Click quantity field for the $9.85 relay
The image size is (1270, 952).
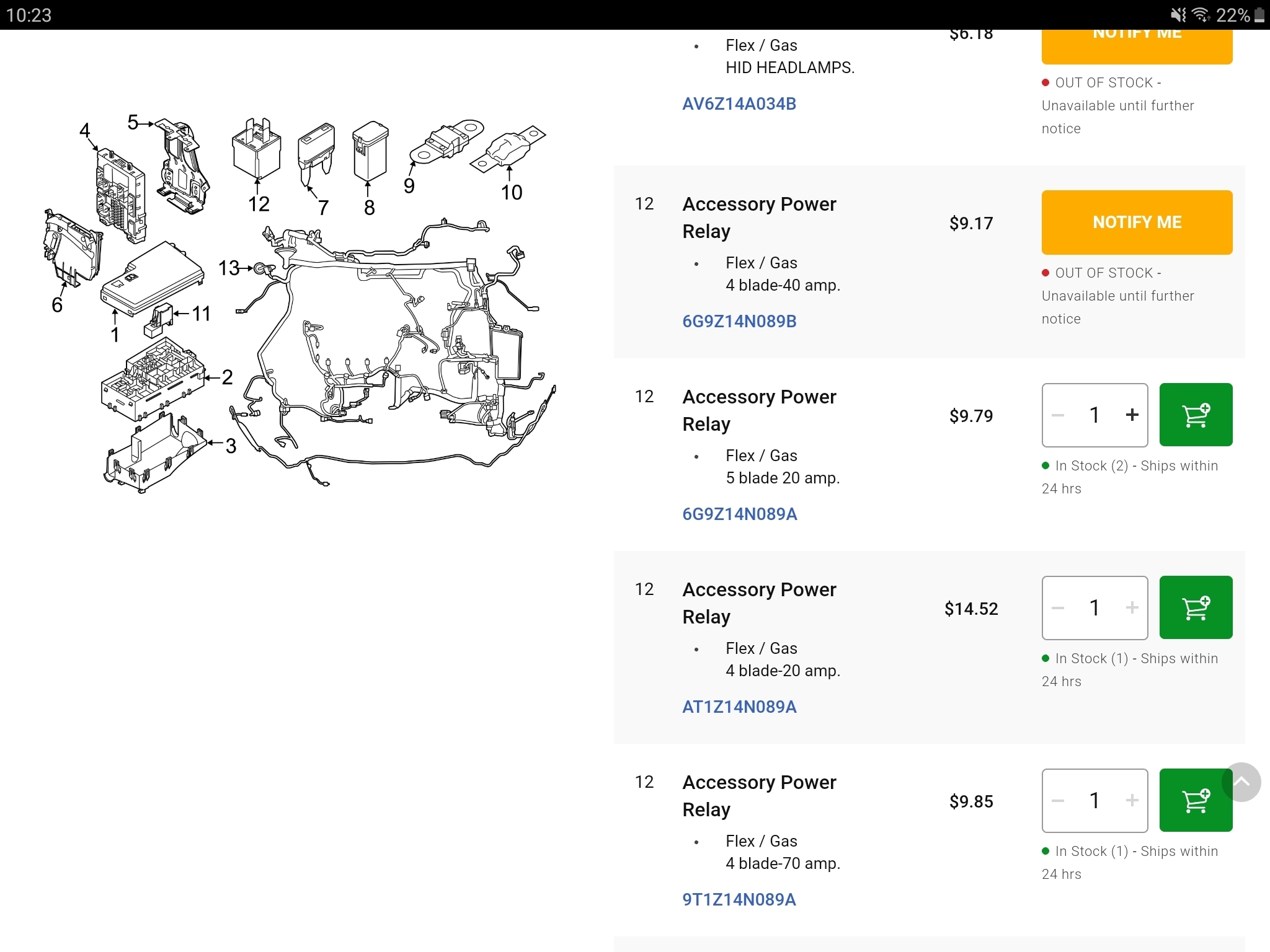click(x=1095, y=800)
